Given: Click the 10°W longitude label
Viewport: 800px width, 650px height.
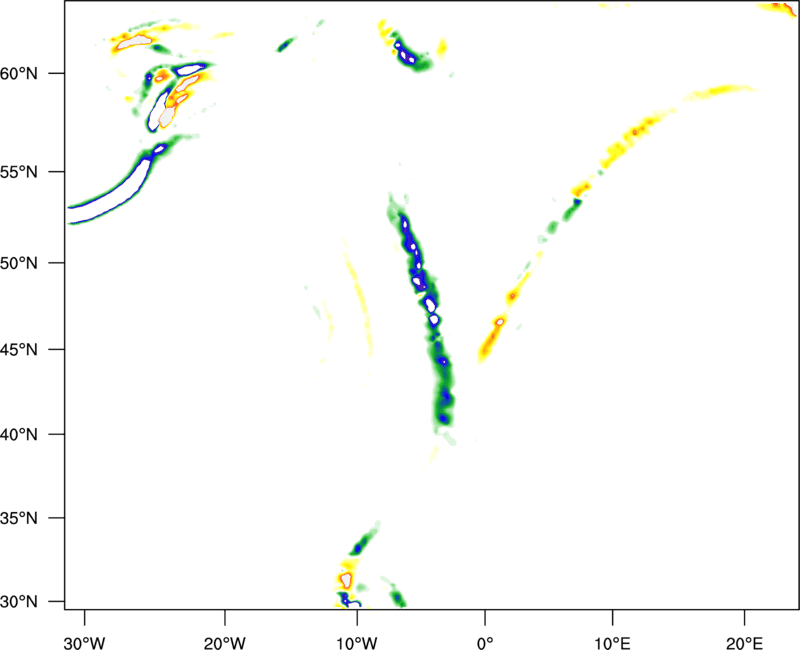Looking at the screenshot, I should 357,643.
